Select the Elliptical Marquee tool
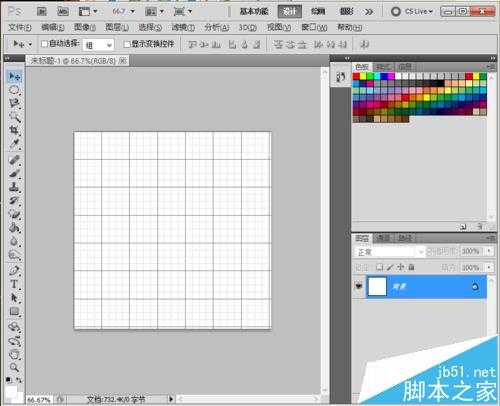Viewport: 500px width, 406px height. (x=14, y=90)
